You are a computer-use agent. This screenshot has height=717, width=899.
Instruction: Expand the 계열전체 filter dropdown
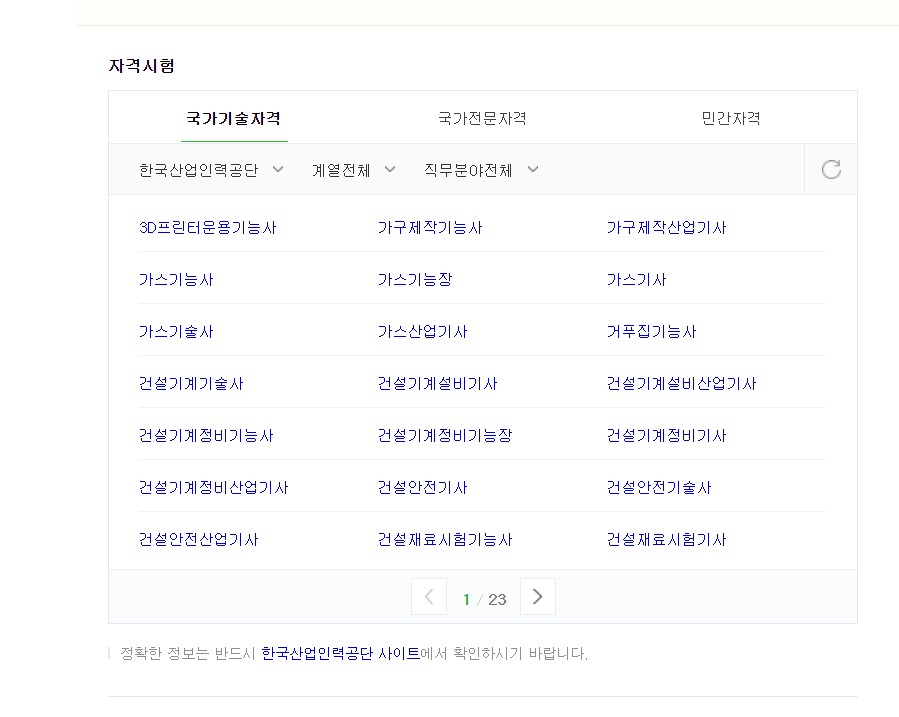(x=354, y=170)
